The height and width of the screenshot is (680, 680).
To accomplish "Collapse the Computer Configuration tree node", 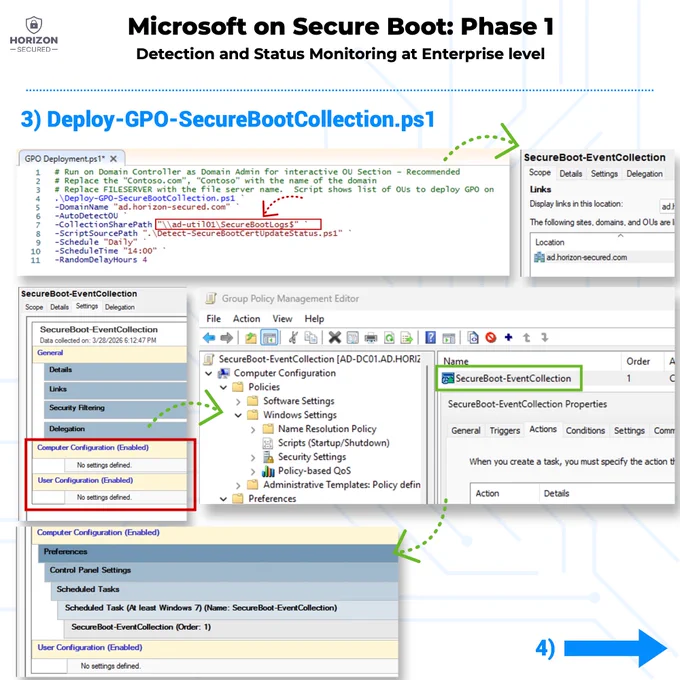I will pos(209,373).
